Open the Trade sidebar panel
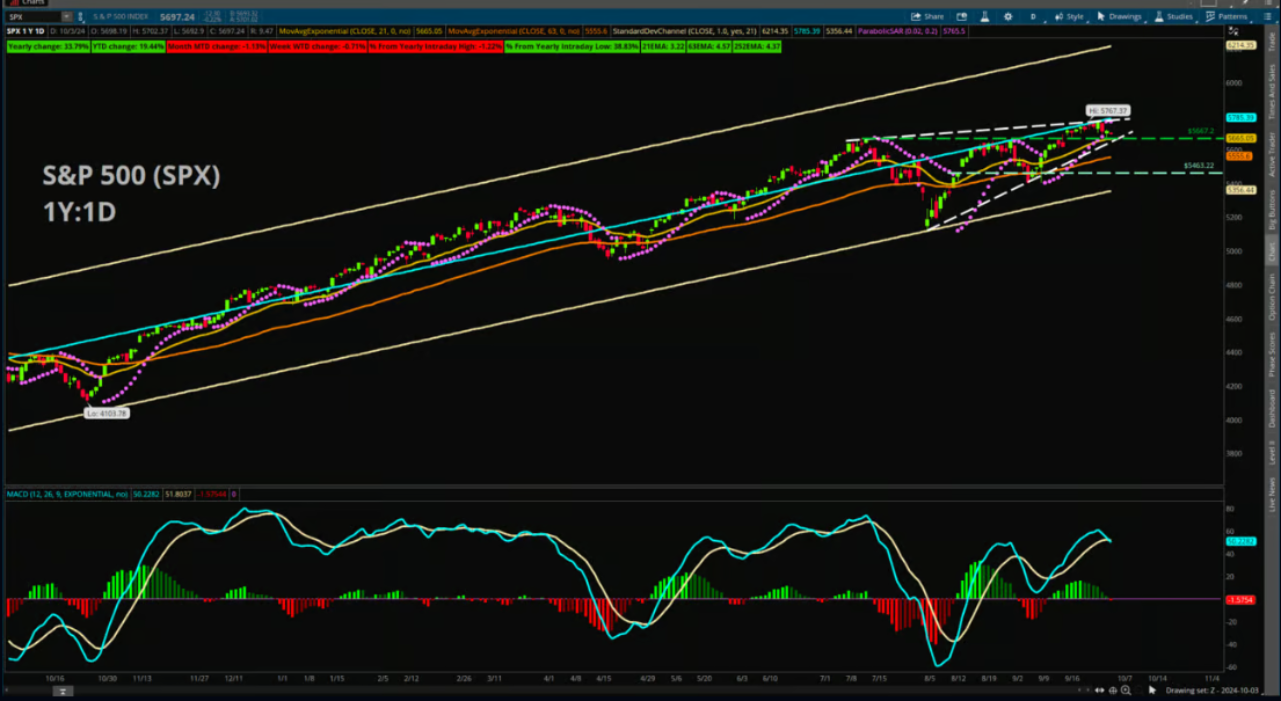The width and height of the screenshot is (1281, 701). coord(1272,40)
